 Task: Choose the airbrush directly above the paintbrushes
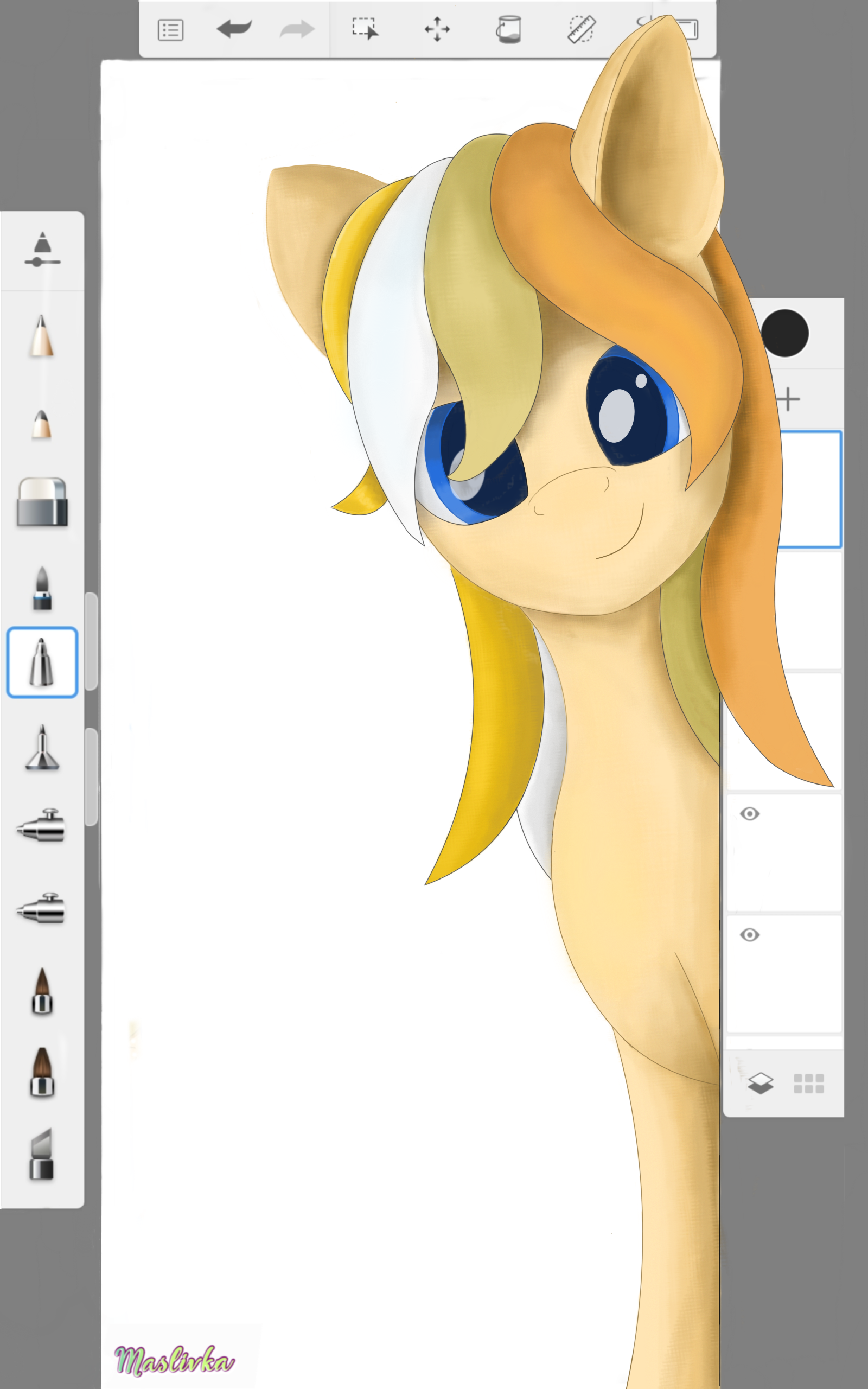click(41, 908)
